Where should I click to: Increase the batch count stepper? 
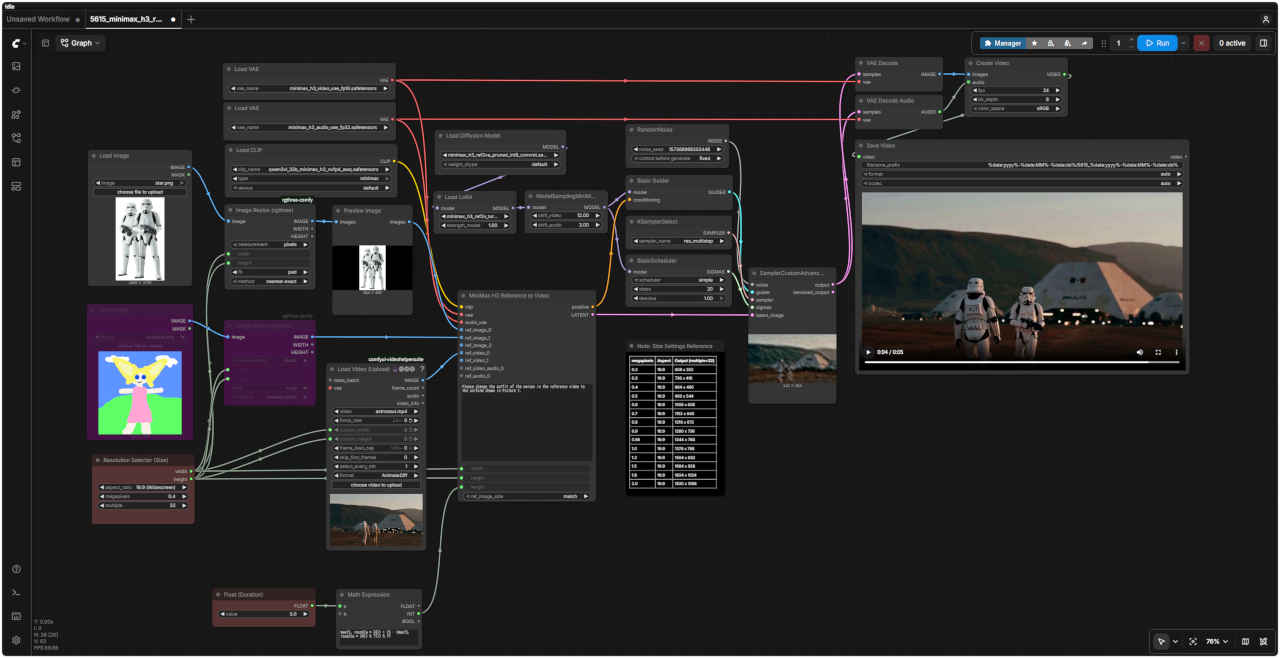tap(1131, 39)
